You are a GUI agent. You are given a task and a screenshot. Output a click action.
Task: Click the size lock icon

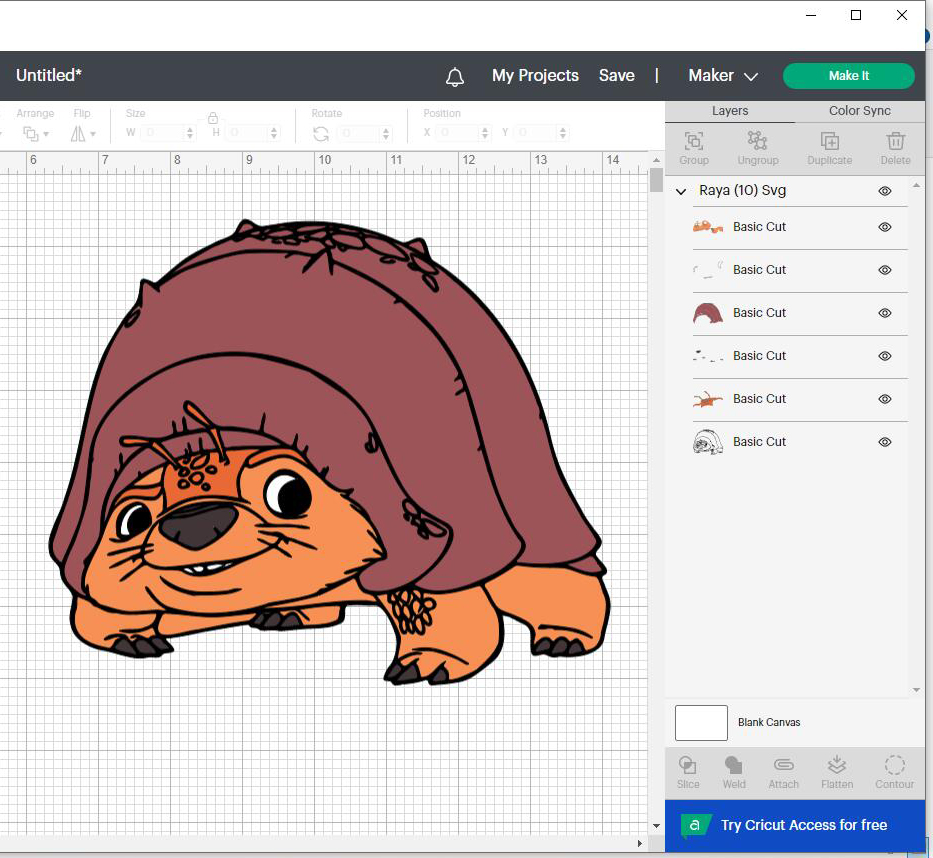tap(213, 118)
